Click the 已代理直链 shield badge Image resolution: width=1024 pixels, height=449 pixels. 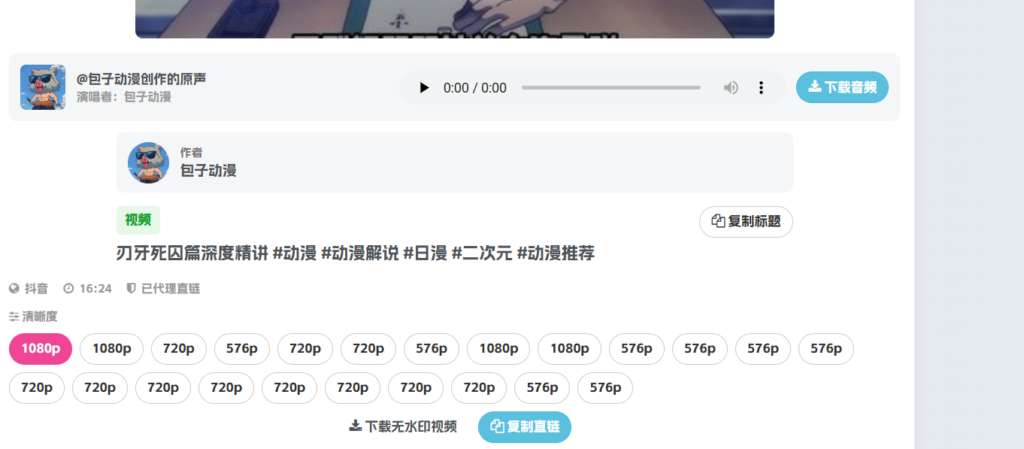(x=163, y=288)
